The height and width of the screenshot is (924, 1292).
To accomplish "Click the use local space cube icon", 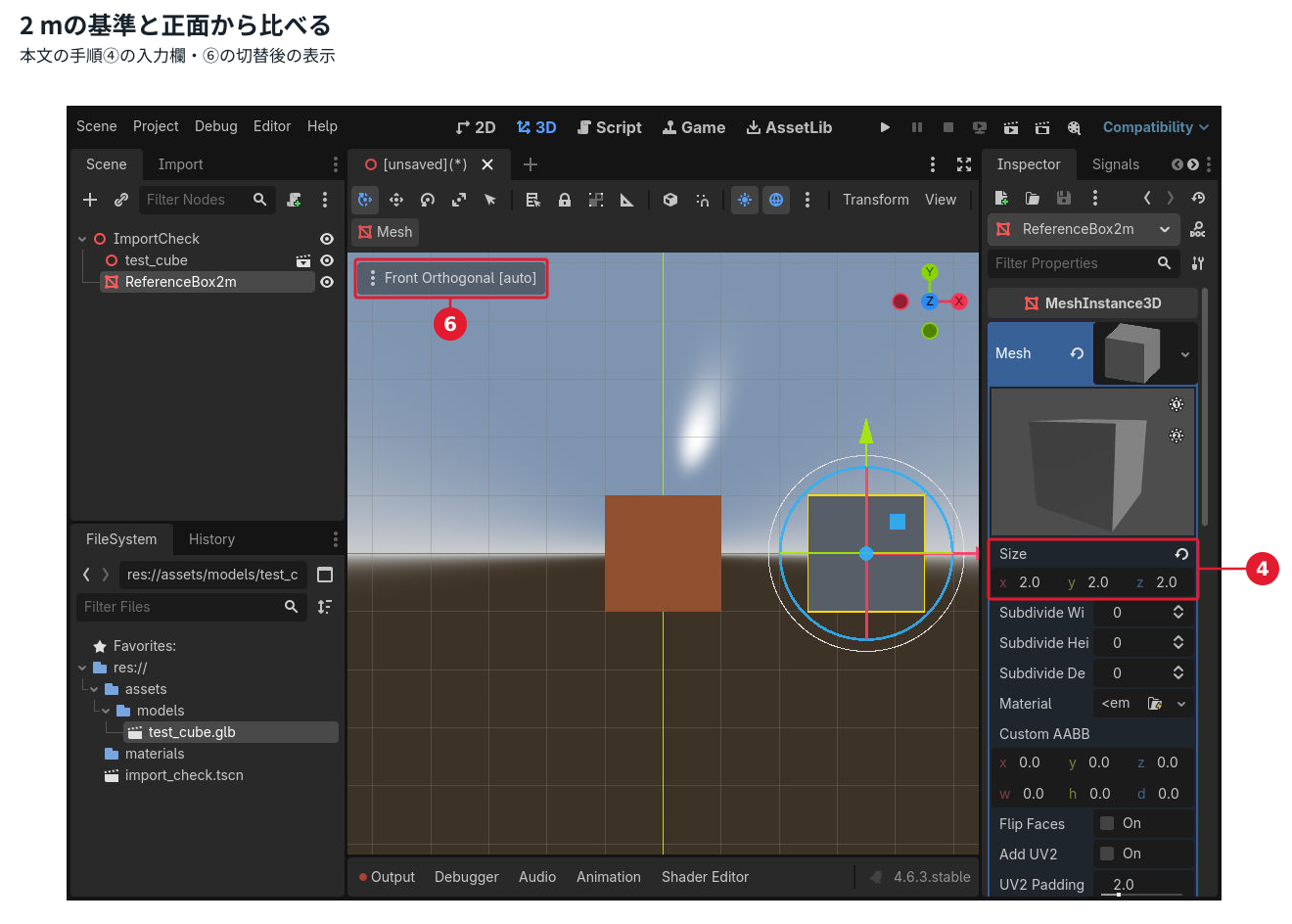I will click(670, 200).
